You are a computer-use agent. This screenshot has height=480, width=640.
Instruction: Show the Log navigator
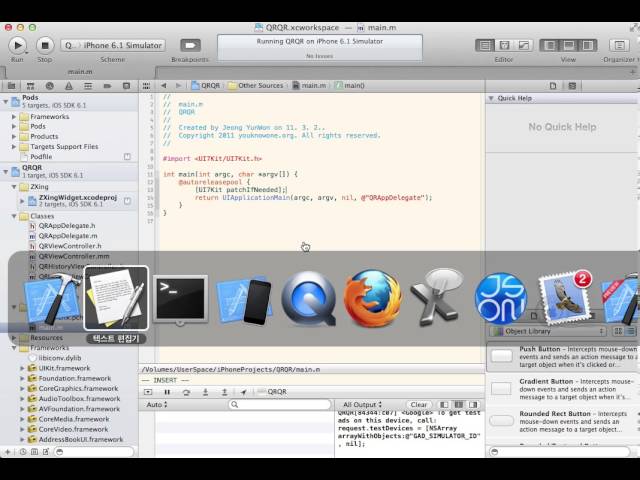point(127,86)
